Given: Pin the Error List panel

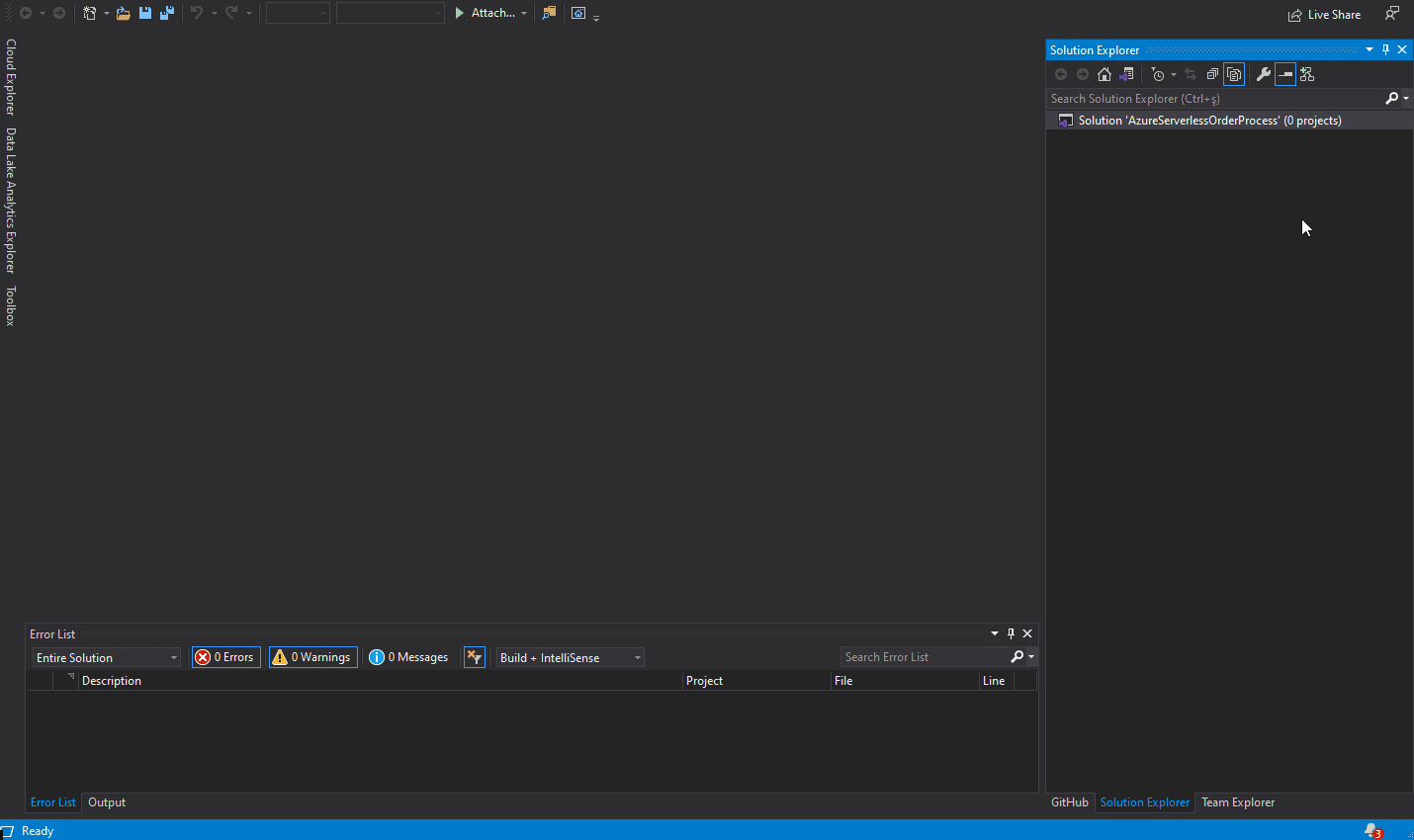Looking at the screenshot, I should pyautogui.click(x=1011, y=633).
